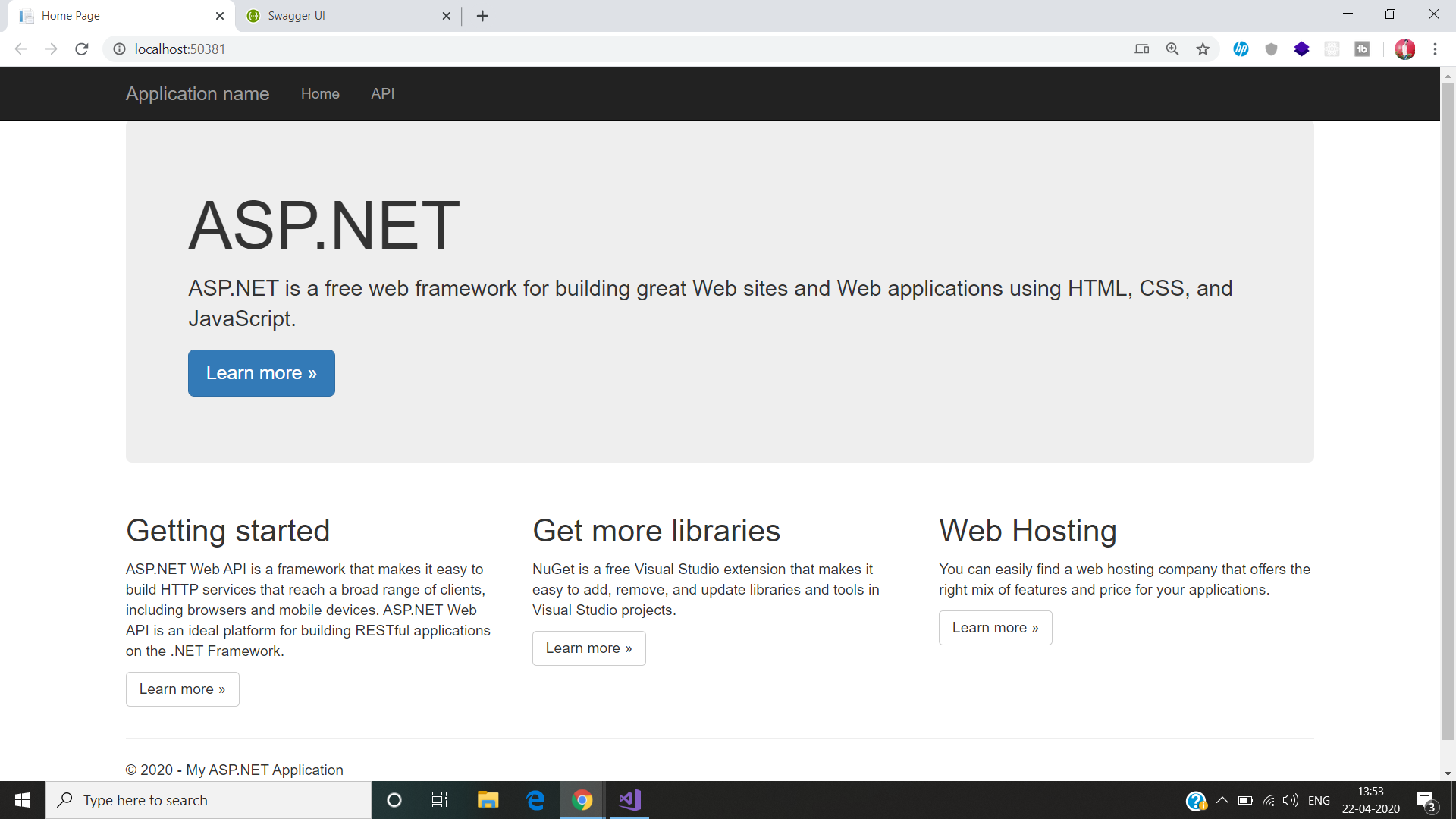Click the Learn more link under Get more libraries
This screenshot has height=819, width=1456.
click(588, 647)
